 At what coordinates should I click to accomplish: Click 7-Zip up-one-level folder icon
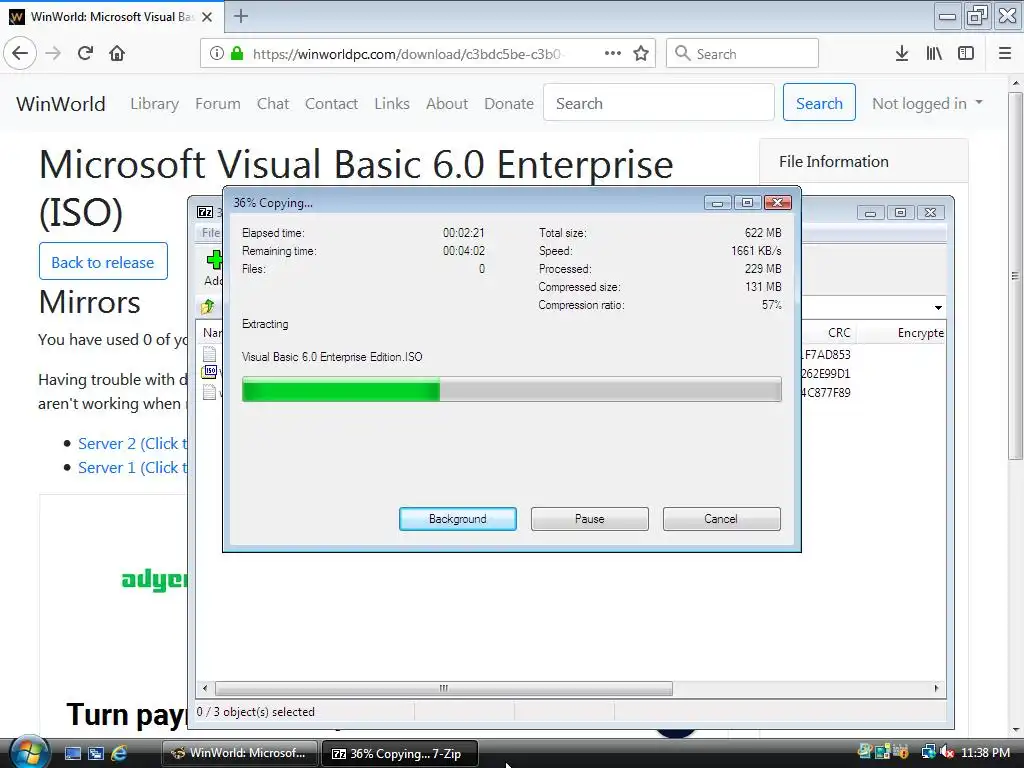pyautogui.click(x=208, y=306)
